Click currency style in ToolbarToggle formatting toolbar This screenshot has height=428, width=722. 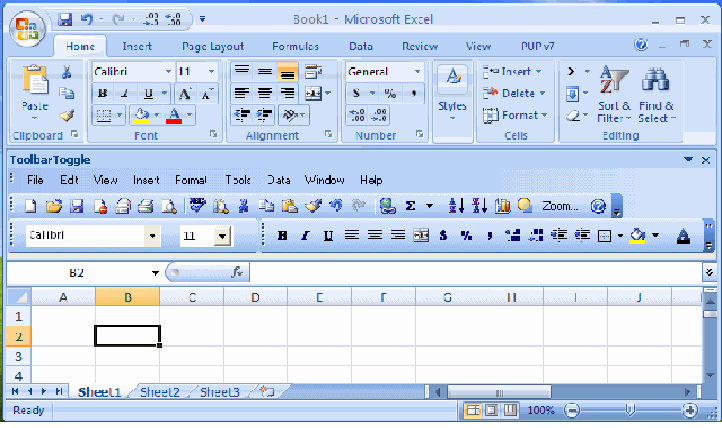click(443, 236)
